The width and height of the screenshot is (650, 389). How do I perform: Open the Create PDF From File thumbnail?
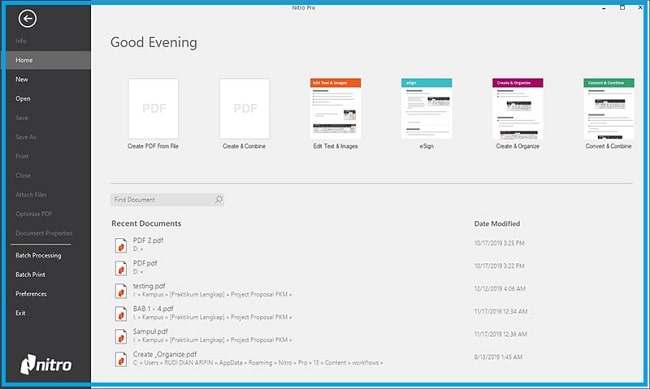coord(153,109)
